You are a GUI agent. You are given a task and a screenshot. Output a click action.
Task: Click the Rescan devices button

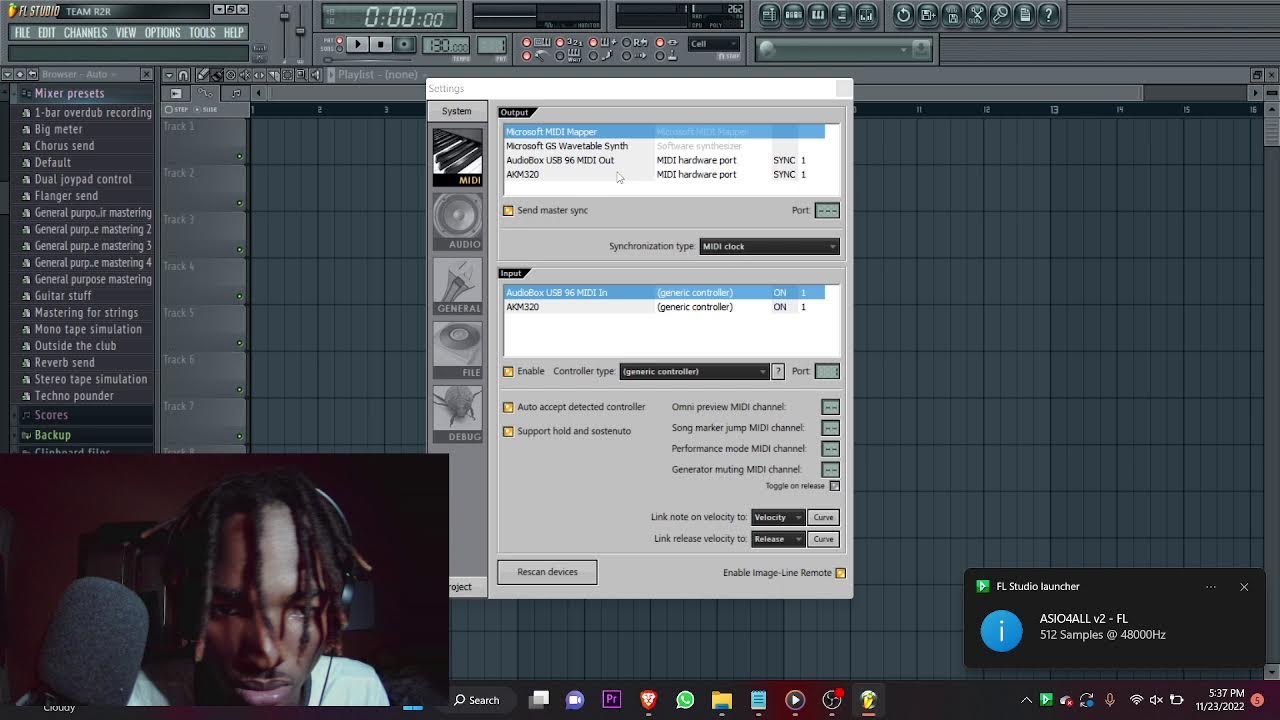(547, 572)
